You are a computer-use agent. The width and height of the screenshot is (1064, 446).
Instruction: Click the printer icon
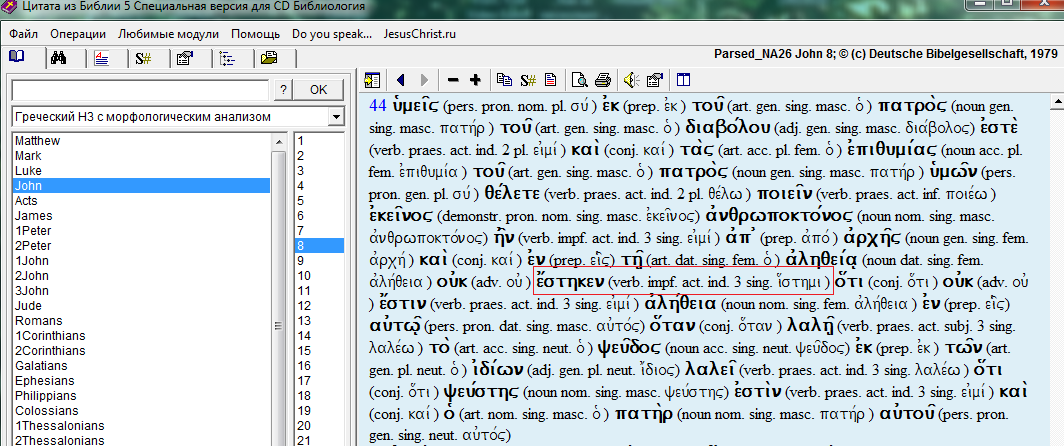602,80
